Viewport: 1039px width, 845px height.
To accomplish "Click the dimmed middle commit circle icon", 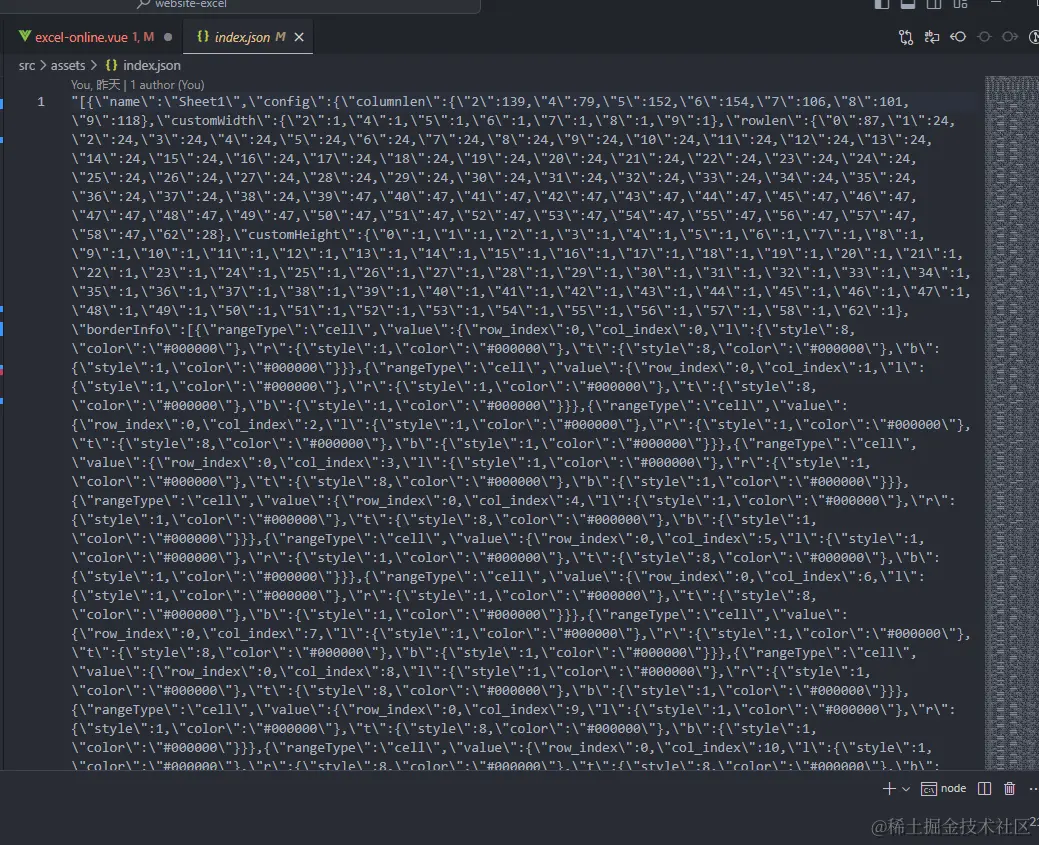I will (x=984, y=37).
